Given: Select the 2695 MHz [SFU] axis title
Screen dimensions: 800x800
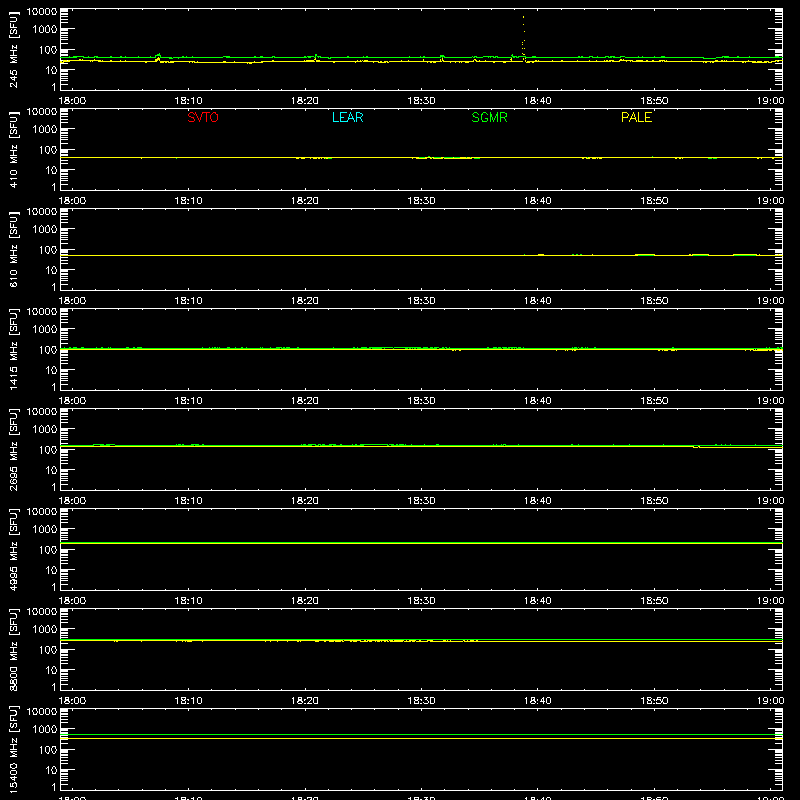Looking at the screenshot, I should 14,449.
